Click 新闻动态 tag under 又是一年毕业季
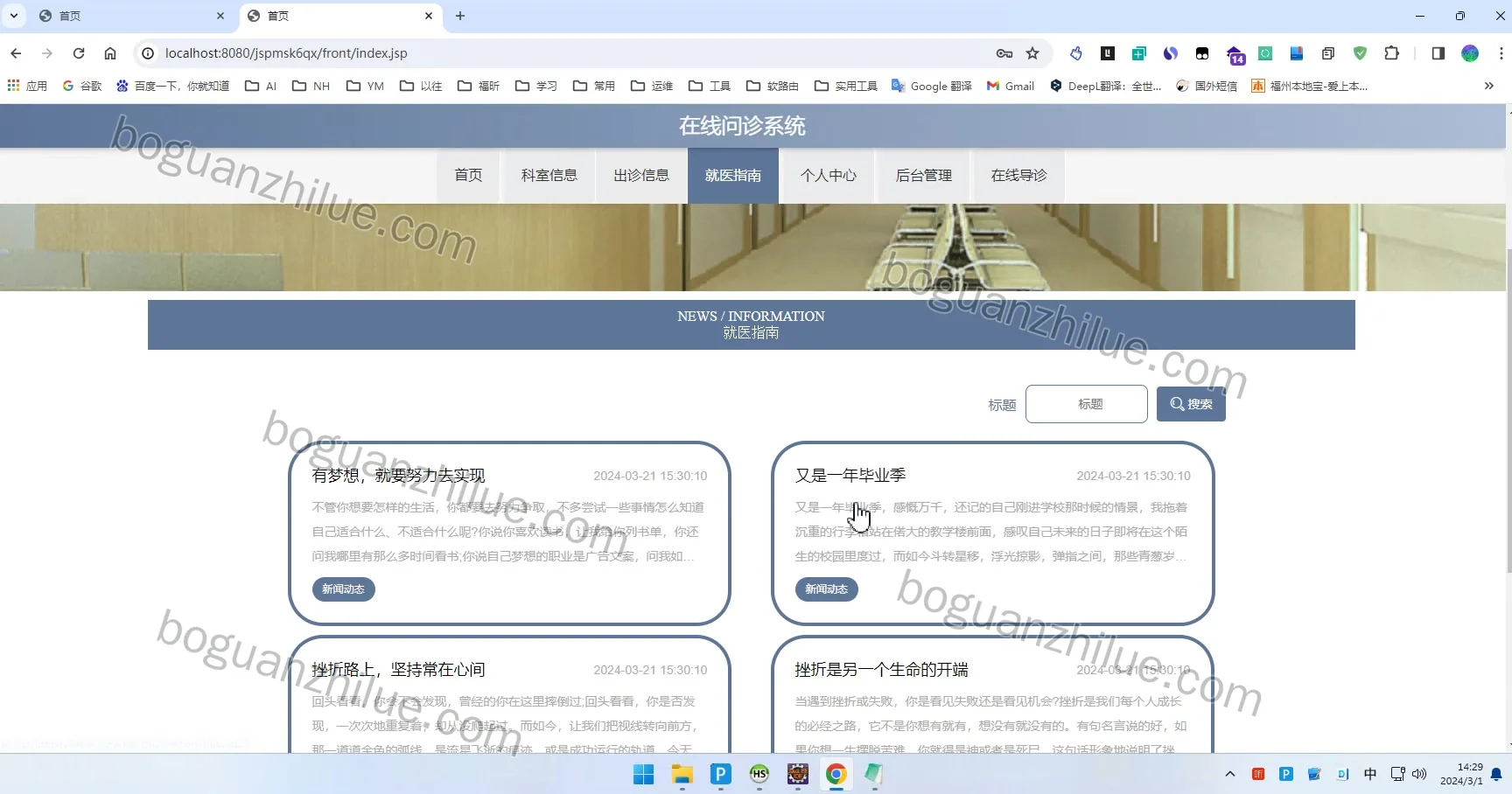Image resolution: width=1512 pixels, height=794 pixels. (x=826, y=589)
